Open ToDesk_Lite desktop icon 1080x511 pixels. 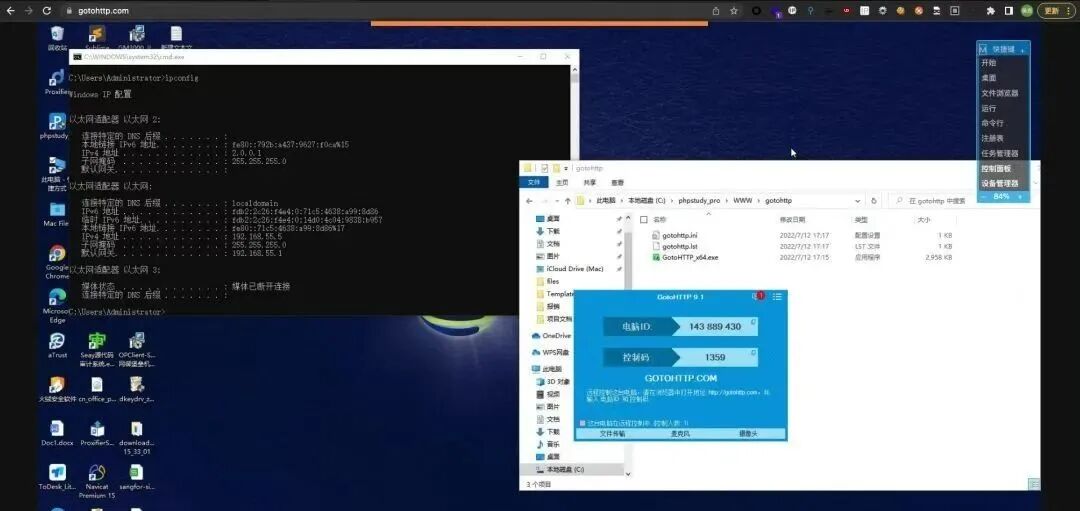[x=57, y=477]
